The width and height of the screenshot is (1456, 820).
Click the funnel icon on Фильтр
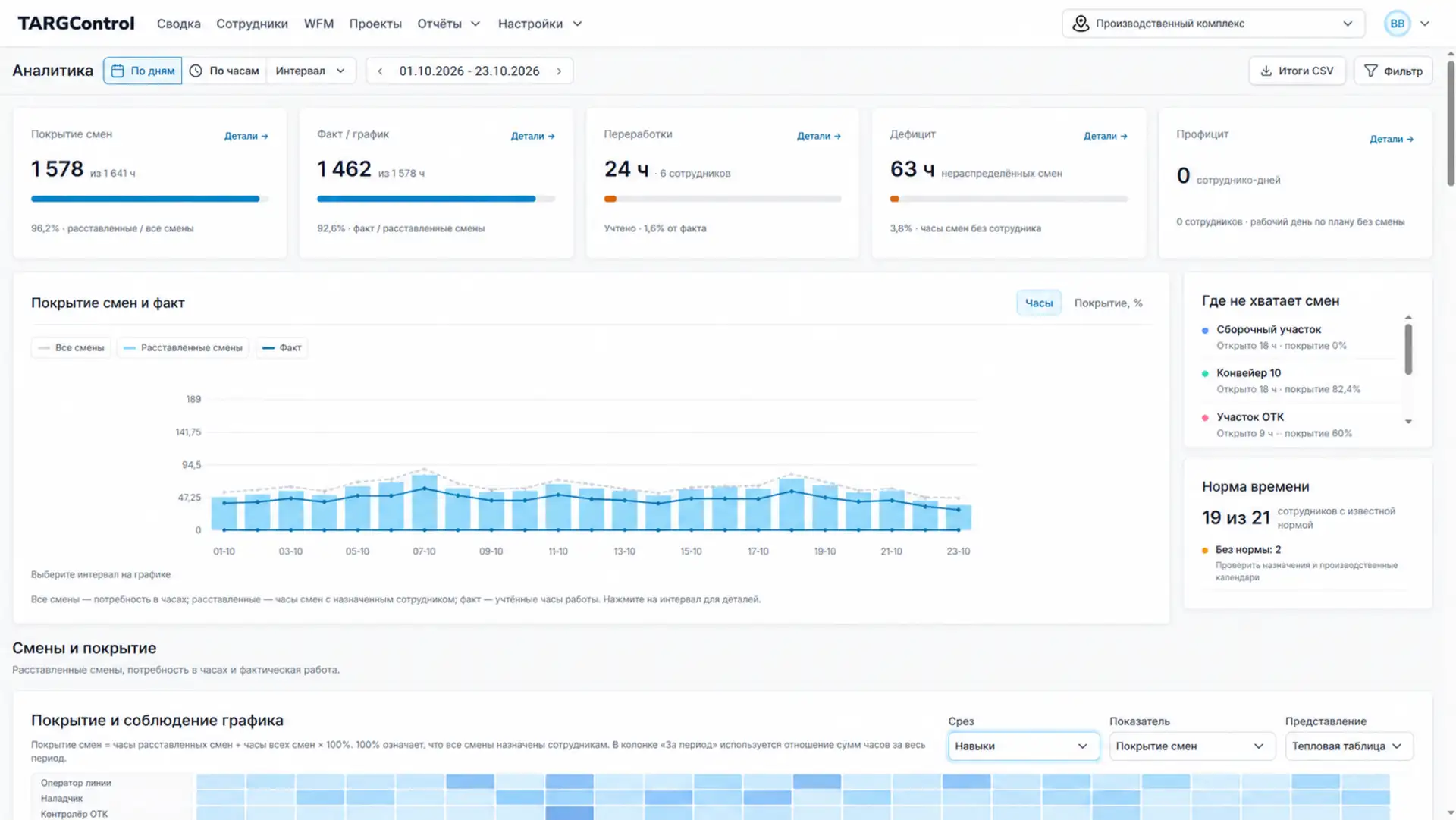(x=1370, y=71)
